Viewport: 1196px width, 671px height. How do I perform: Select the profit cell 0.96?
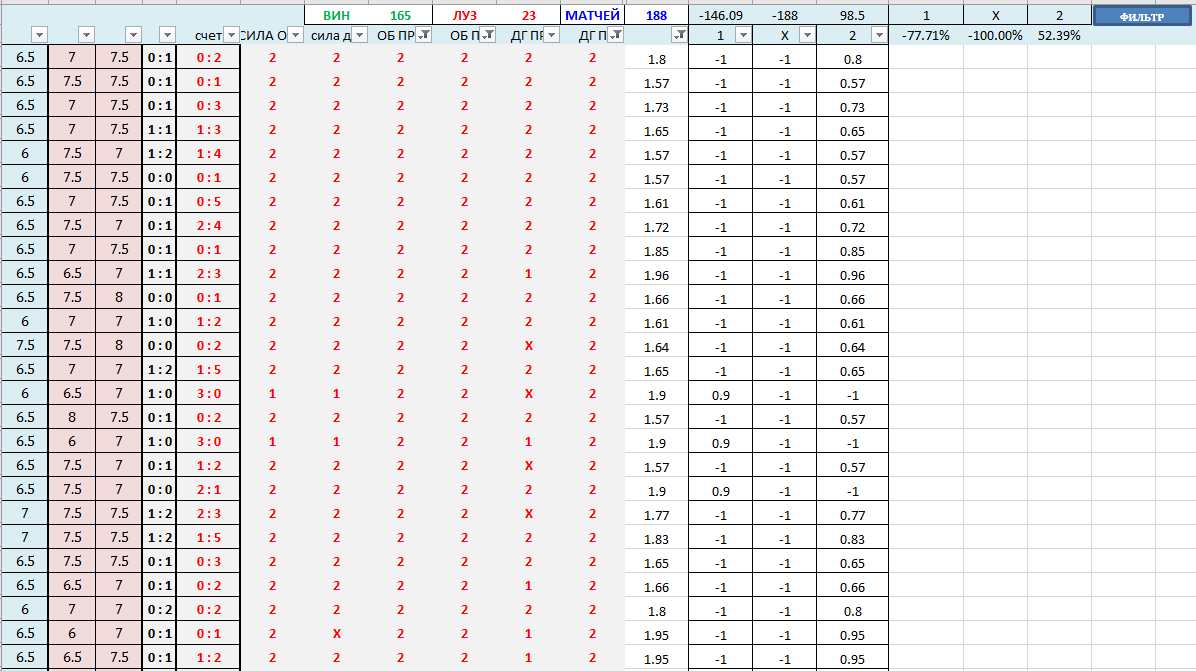[852, 275]
